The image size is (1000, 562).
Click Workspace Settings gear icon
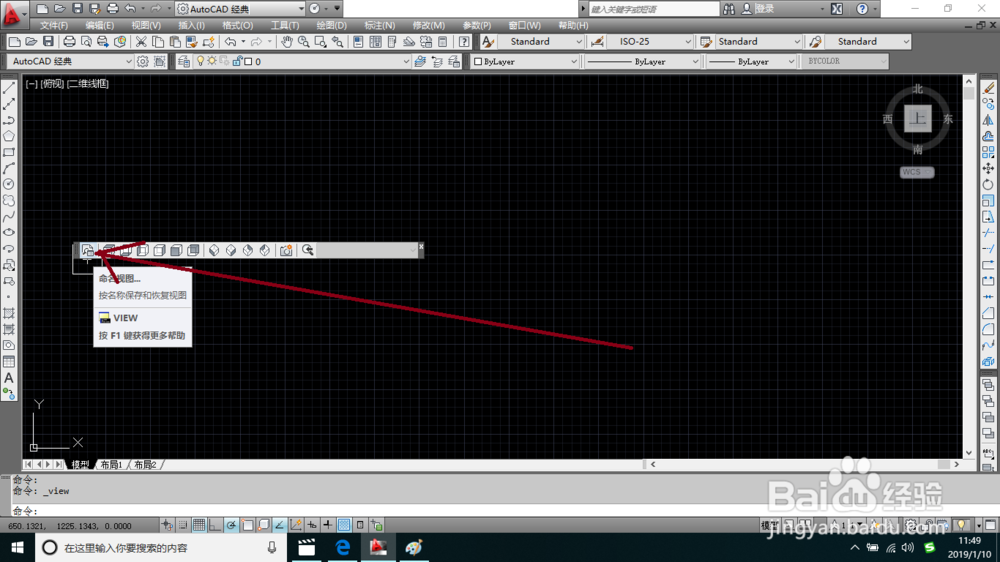pos(143,61)
